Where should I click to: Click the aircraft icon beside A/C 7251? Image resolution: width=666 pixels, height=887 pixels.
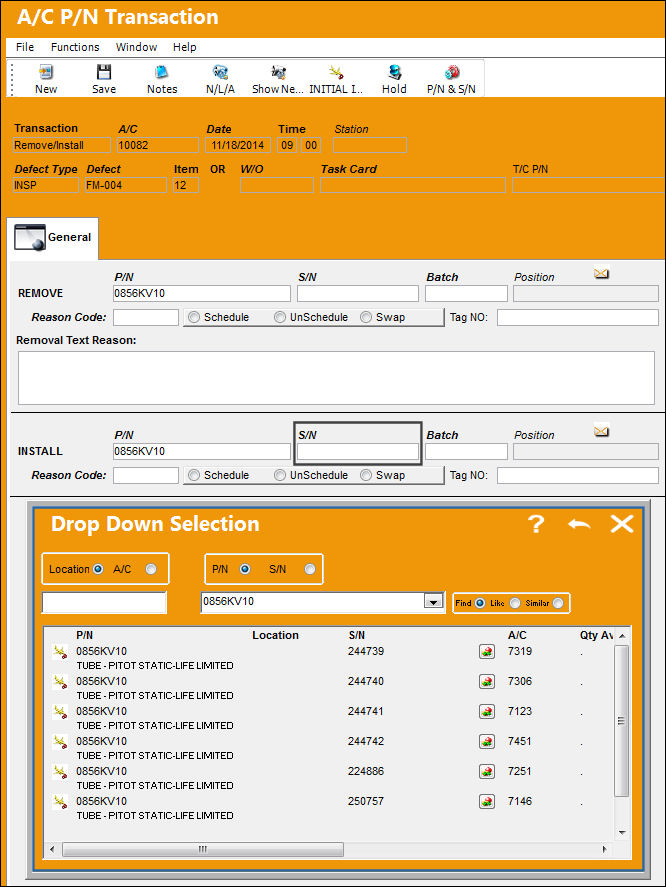pyautogui.click(x=487, y=772)
